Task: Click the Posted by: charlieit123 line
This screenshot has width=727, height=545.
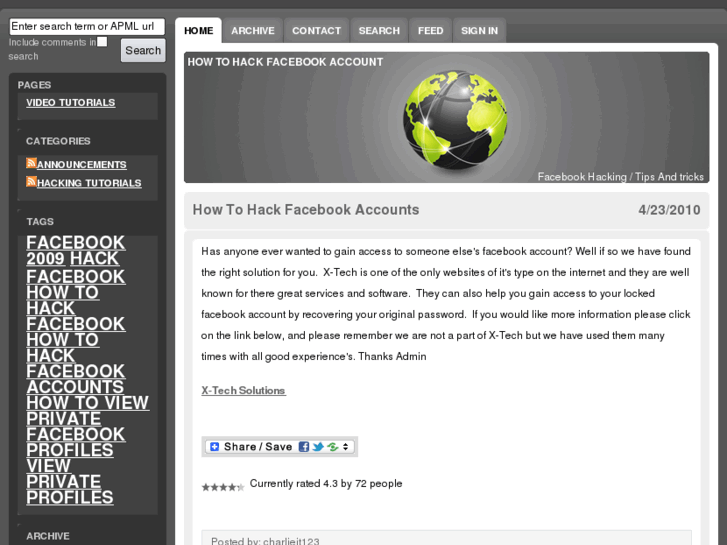Action: pos(265,541)
